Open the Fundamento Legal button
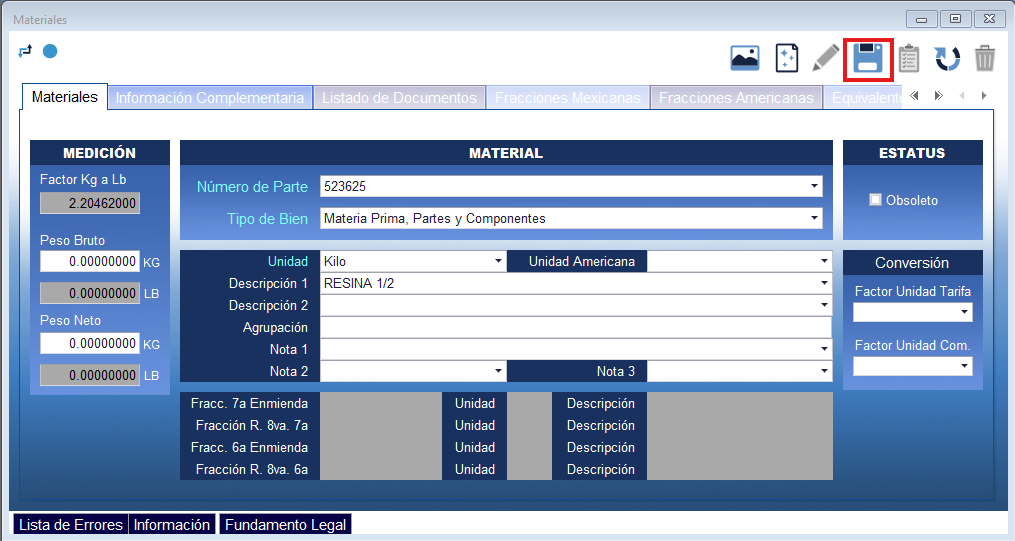 pyautogui.click(x=286, y=525)
